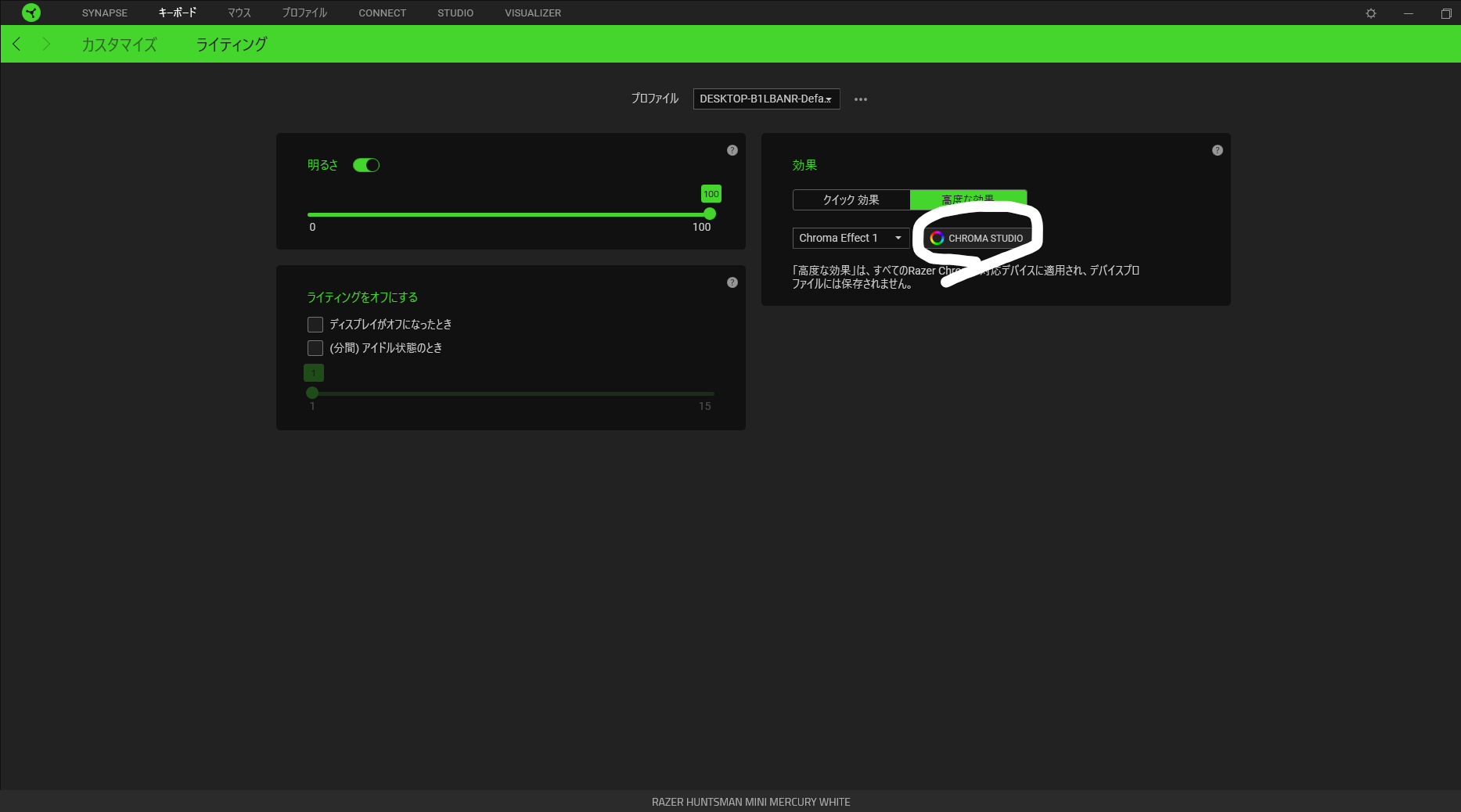Toggle the brightness switch
The height and width of the screenshot is (812, 1461).
click(366, 165)
